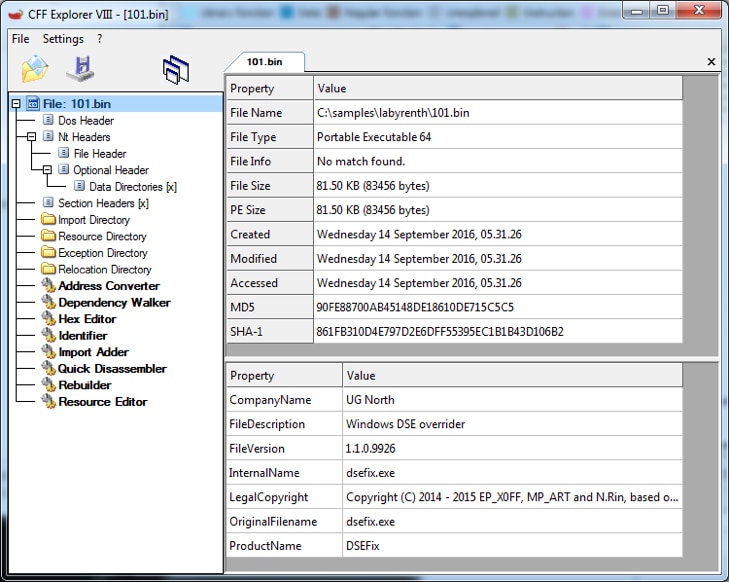Select the SHA-1 hash value cell

point(498,331)
